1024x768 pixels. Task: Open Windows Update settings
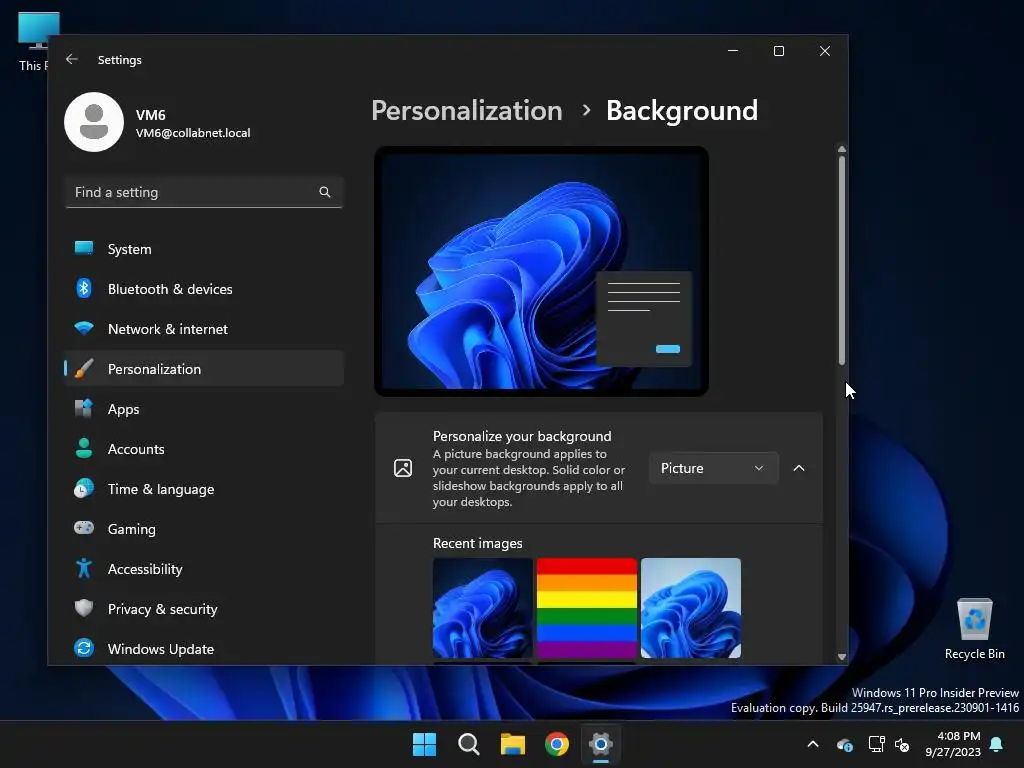pyautogui.click(x=204, y=648)
